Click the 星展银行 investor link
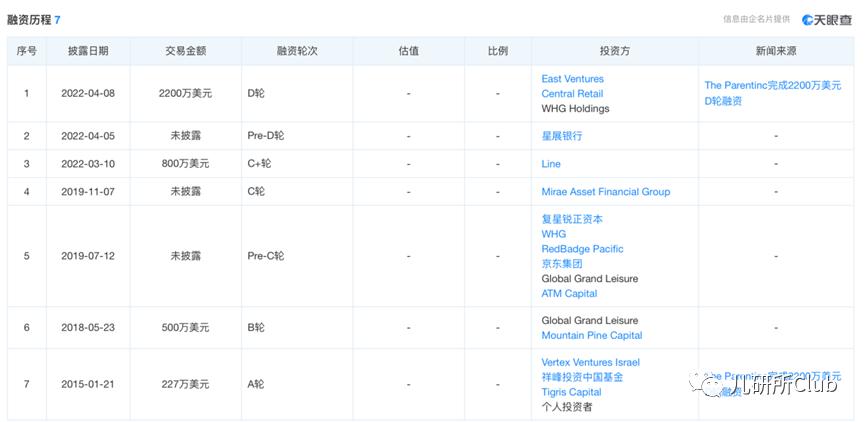The image size is (865, 422). click(561, 136)
